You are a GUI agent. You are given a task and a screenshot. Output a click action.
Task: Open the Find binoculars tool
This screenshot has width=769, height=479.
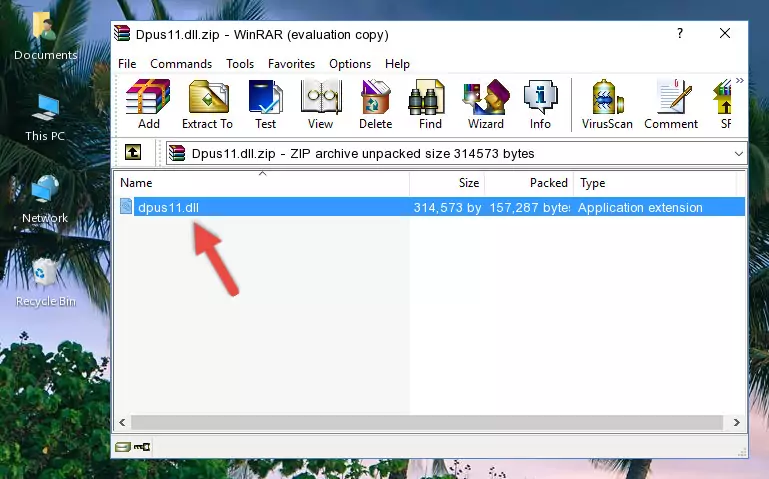click(x=430, y=104)
